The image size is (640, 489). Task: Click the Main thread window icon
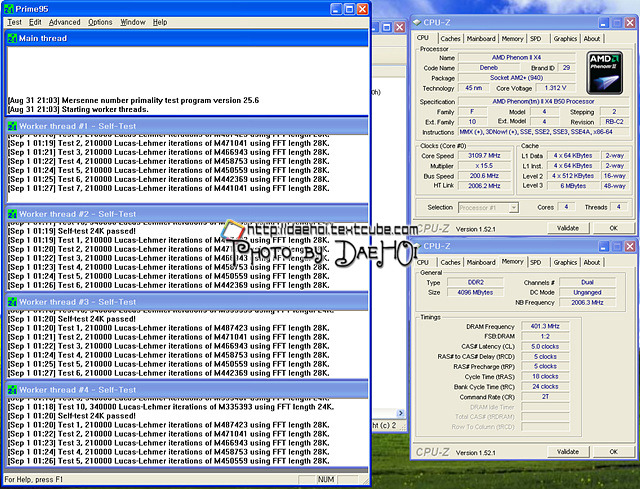12,38
